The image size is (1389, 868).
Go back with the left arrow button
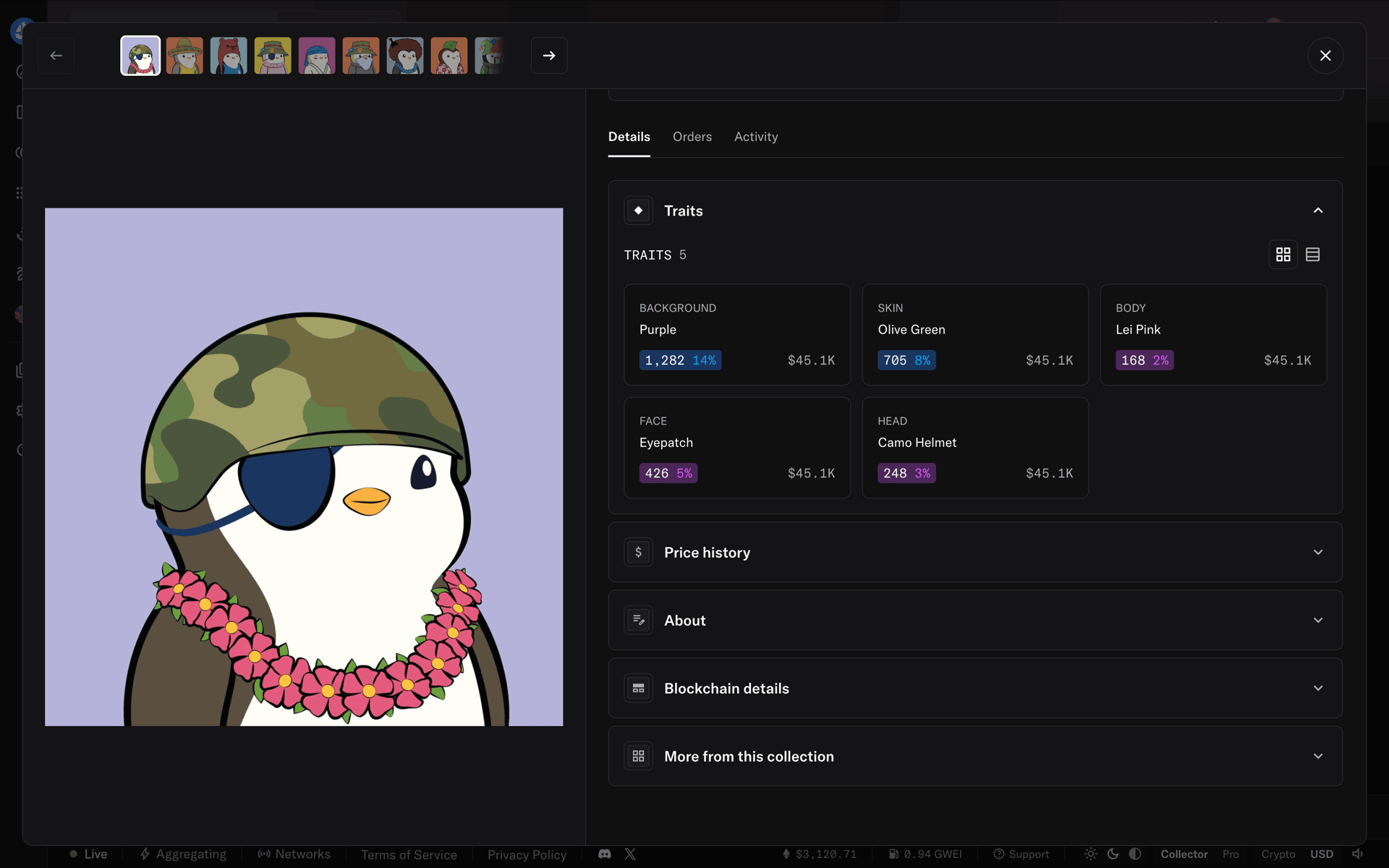coord(56,56)
